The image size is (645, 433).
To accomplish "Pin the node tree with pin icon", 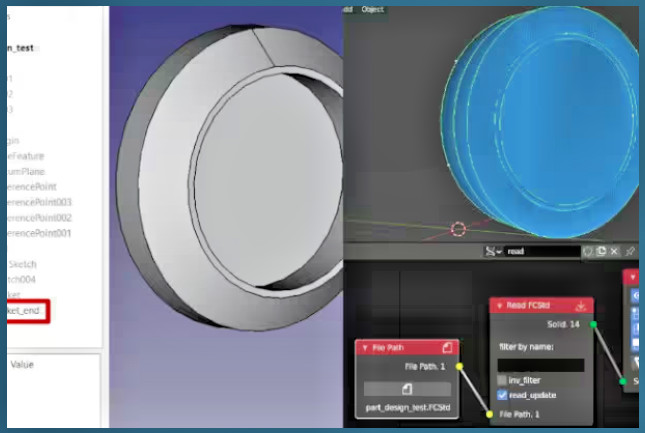I will [630, 251].
